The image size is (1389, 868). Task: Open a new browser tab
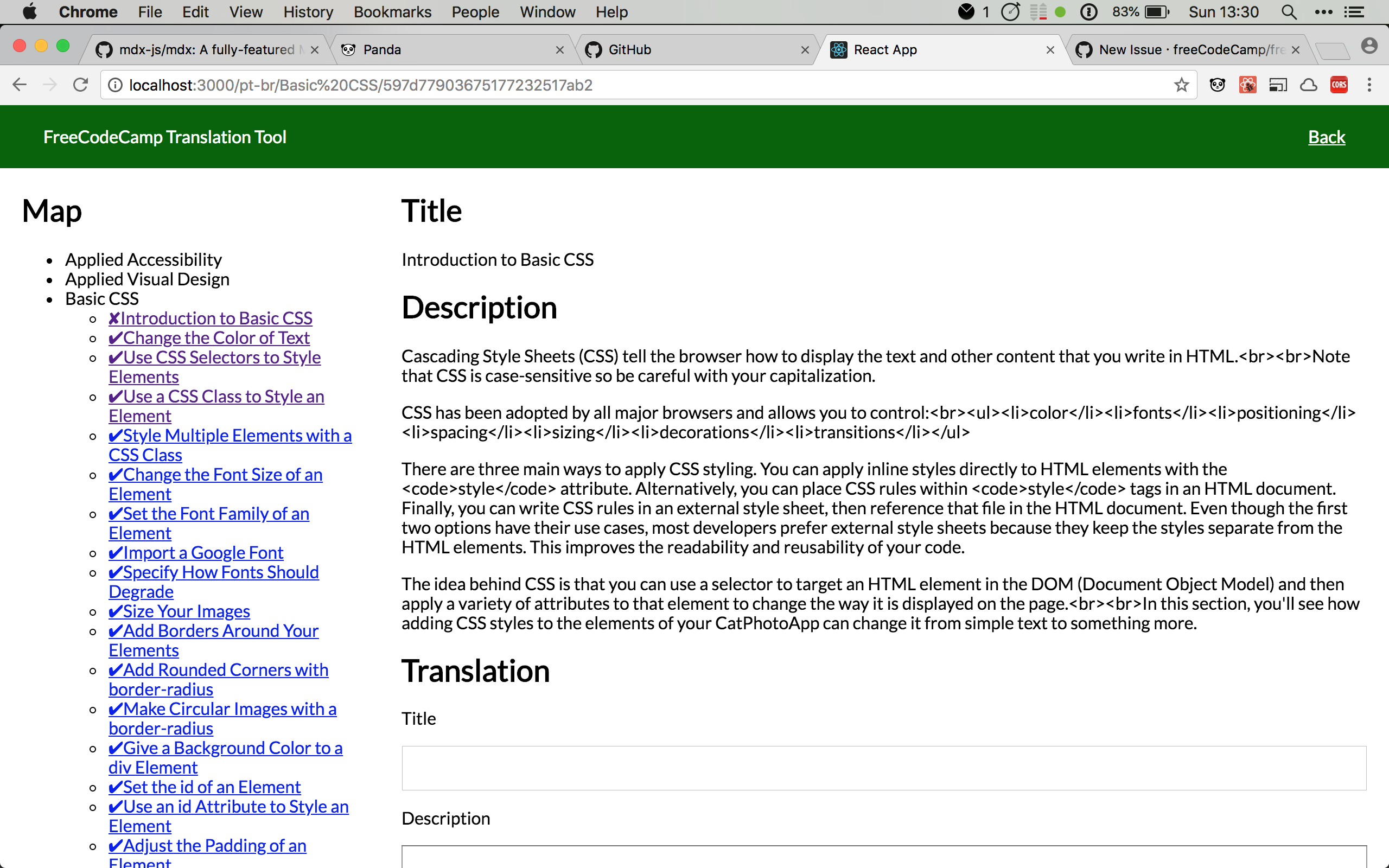point(1333,51)
